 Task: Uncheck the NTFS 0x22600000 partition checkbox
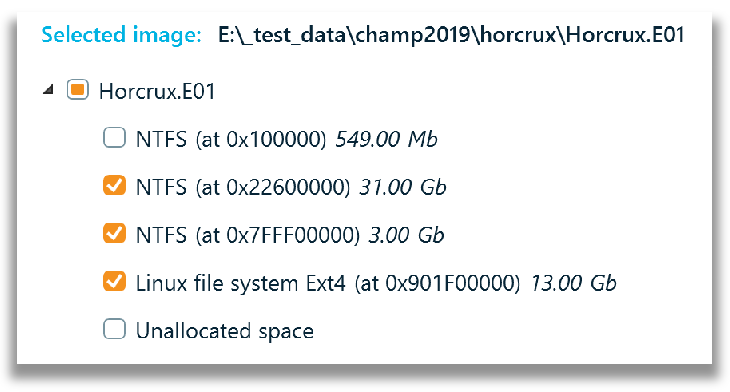(x=114, y=185)
